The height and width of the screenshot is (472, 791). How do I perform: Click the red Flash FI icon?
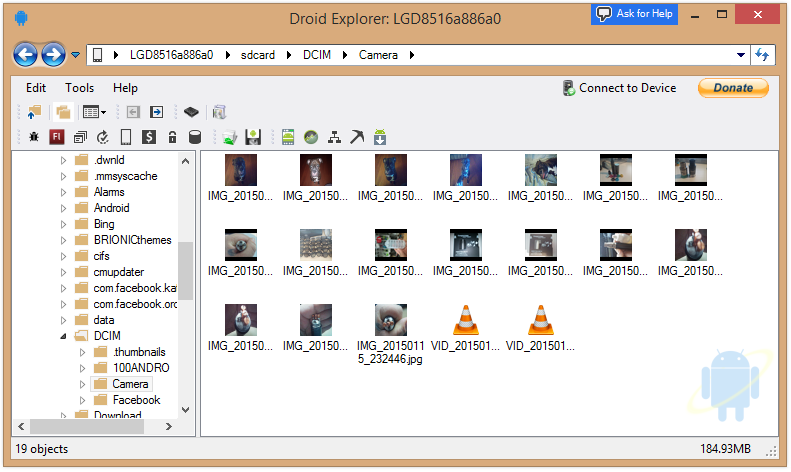[x=57, y=137]
